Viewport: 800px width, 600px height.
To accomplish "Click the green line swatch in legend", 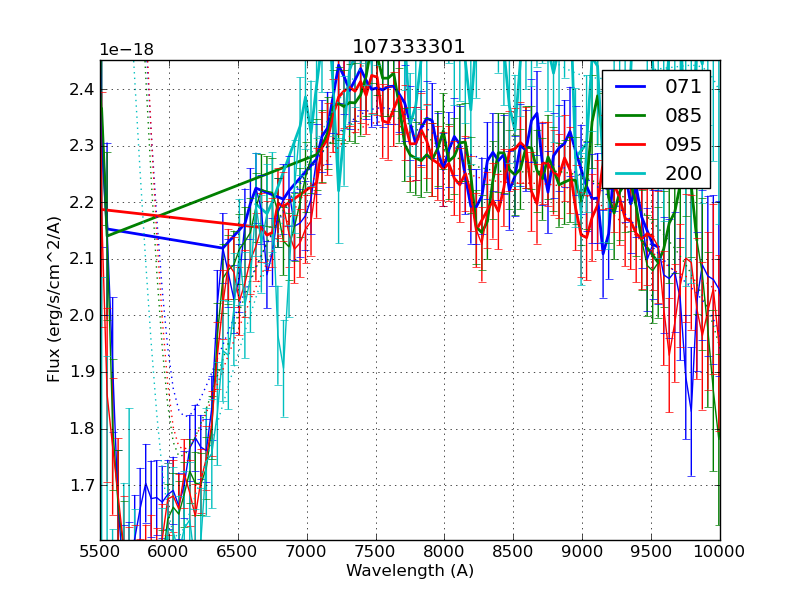I will pyautogui.click(x=632, y=116).
